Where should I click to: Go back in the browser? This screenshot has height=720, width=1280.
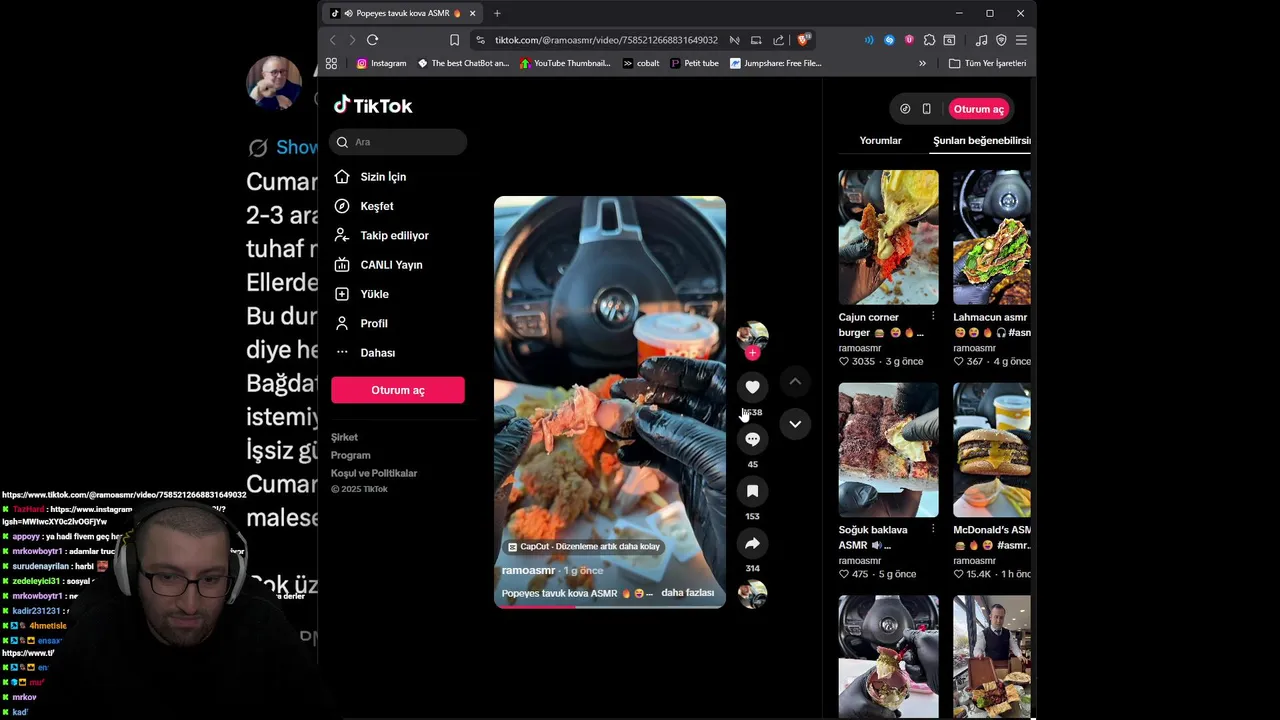[x=333, y=40]
